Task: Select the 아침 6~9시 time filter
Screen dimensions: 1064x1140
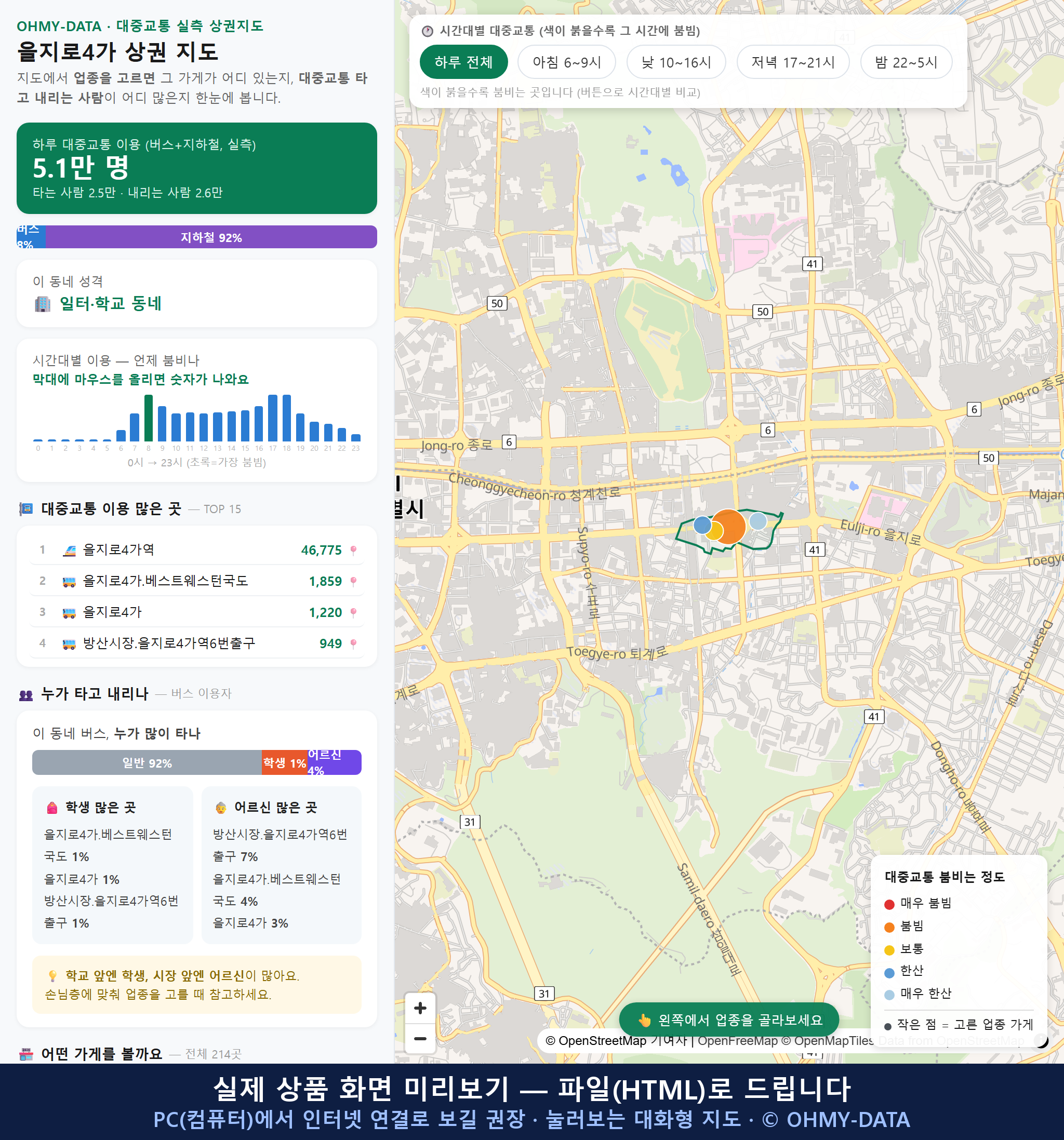Action: tap(567, 62)
